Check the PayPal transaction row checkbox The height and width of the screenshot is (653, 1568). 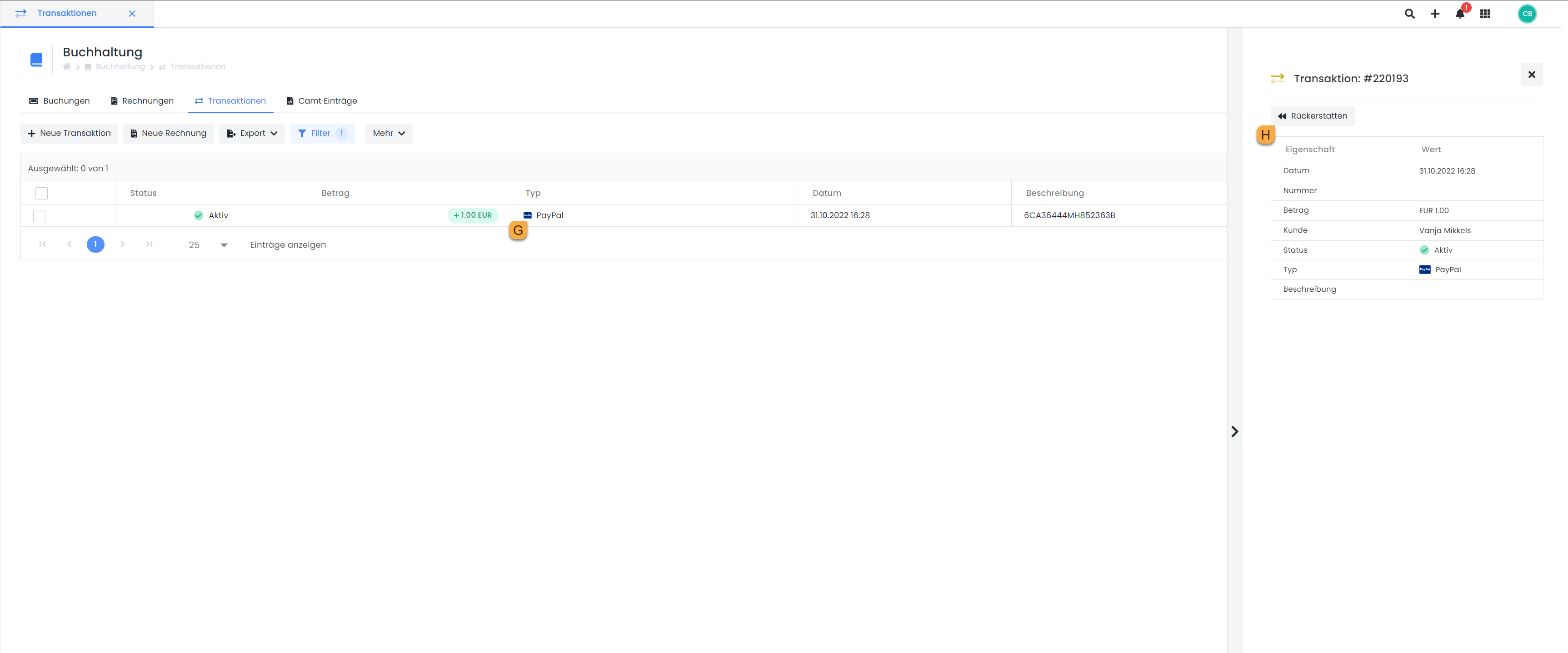[x=40, y=215]
